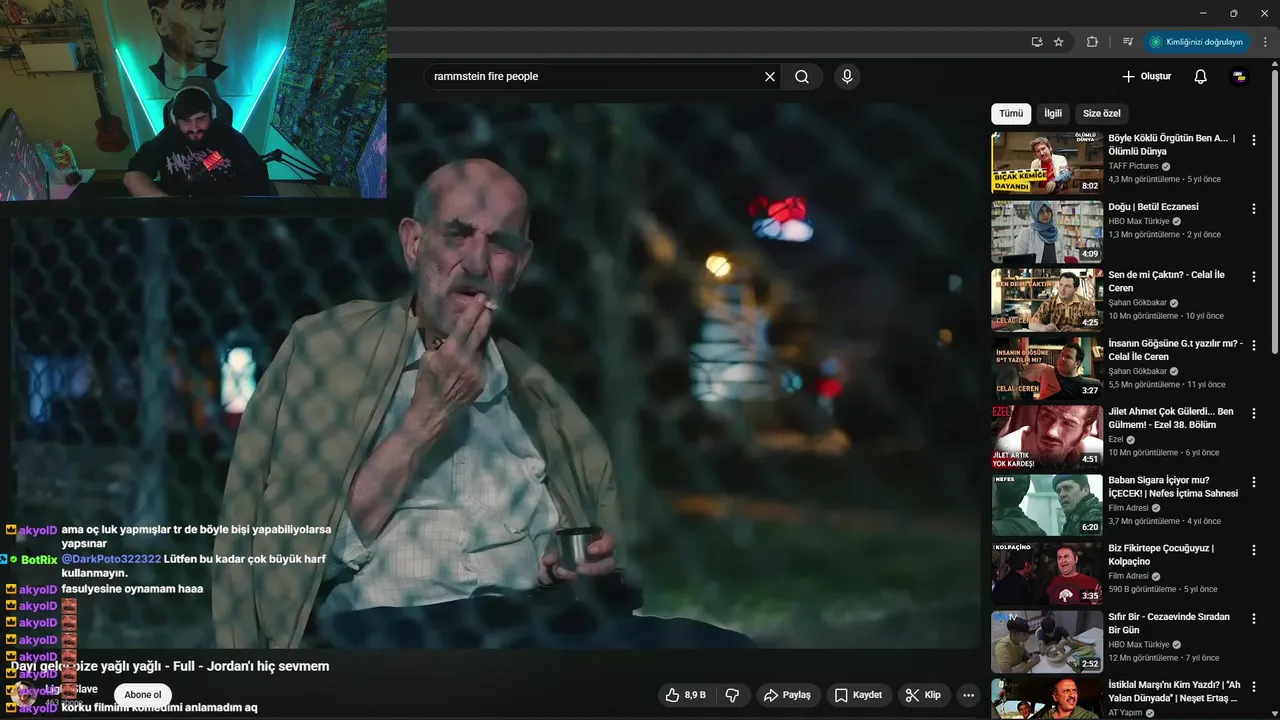
Task: Select the İlgili filter chip
Action: coord(1053,113)
